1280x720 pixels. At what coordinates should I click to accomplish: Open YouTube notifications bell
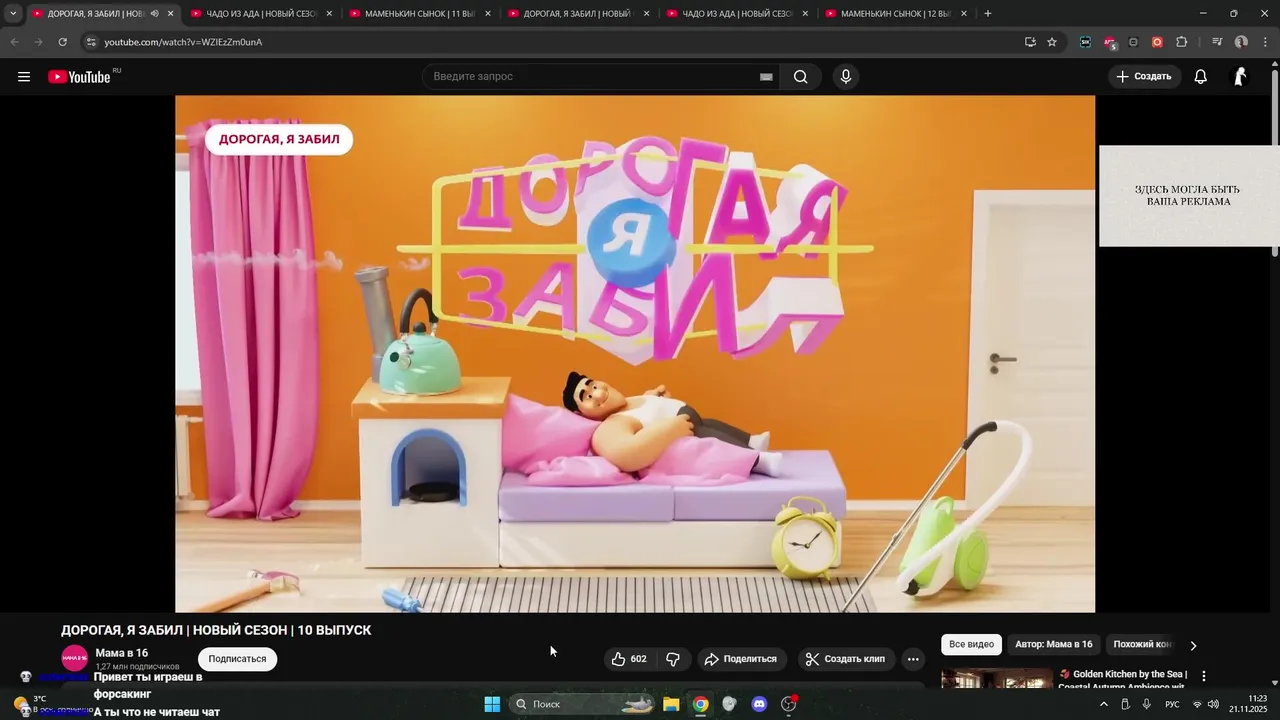coord(1201,77)
